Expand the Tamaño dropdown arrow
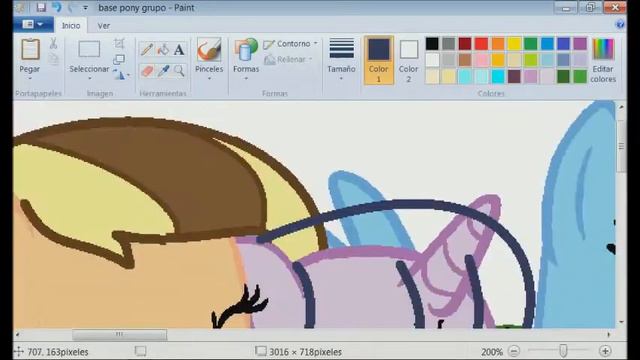 (341, 78)
